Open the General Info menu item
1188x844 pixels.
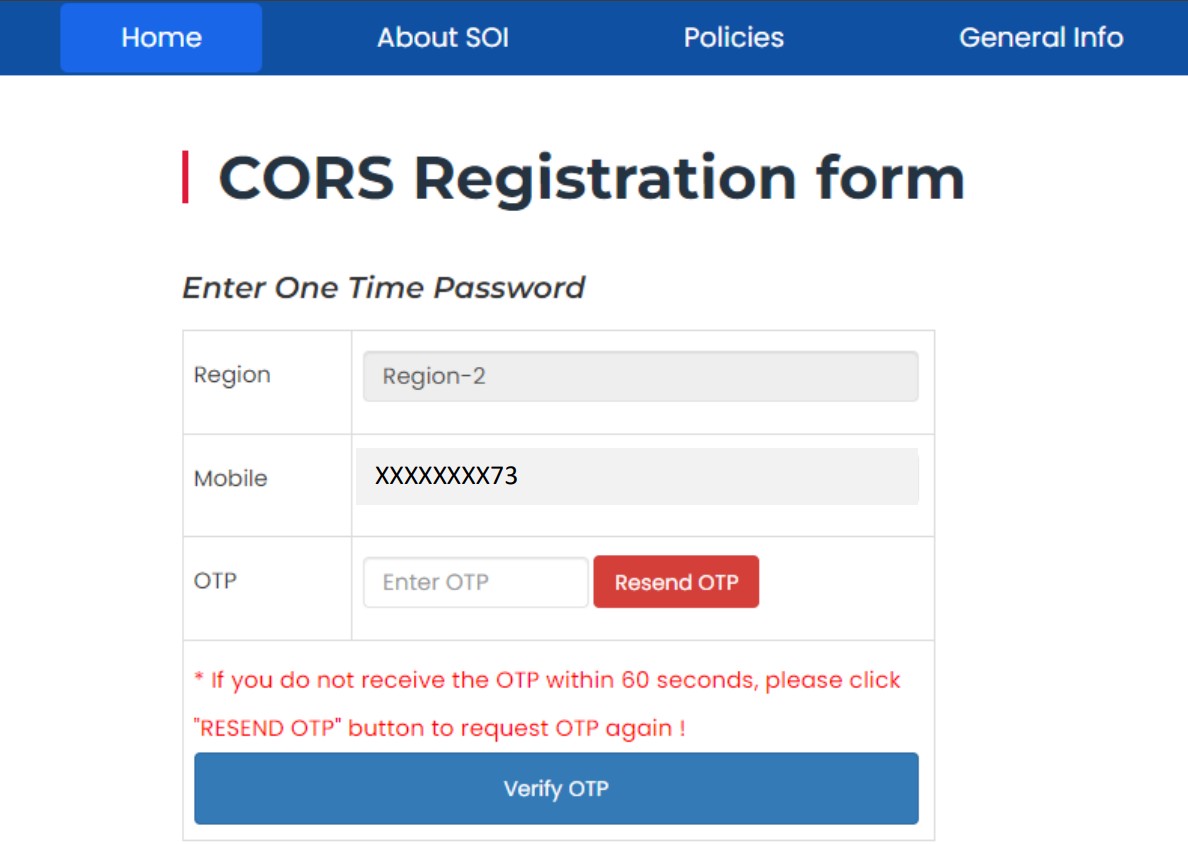tap(1041, 37)
